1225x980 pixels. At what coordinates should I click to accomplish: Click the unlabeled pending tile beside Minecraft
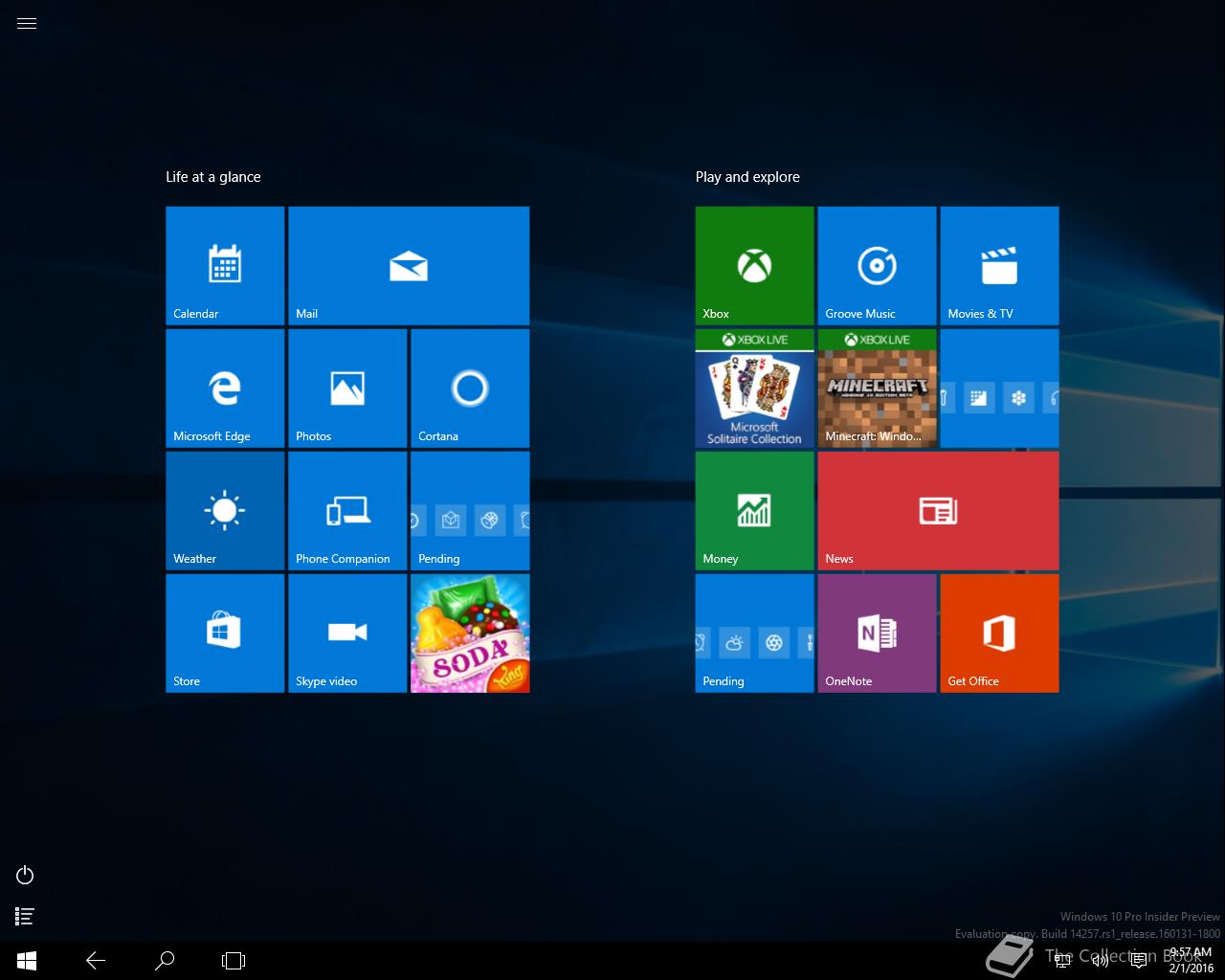click(x=1000, y=389)
